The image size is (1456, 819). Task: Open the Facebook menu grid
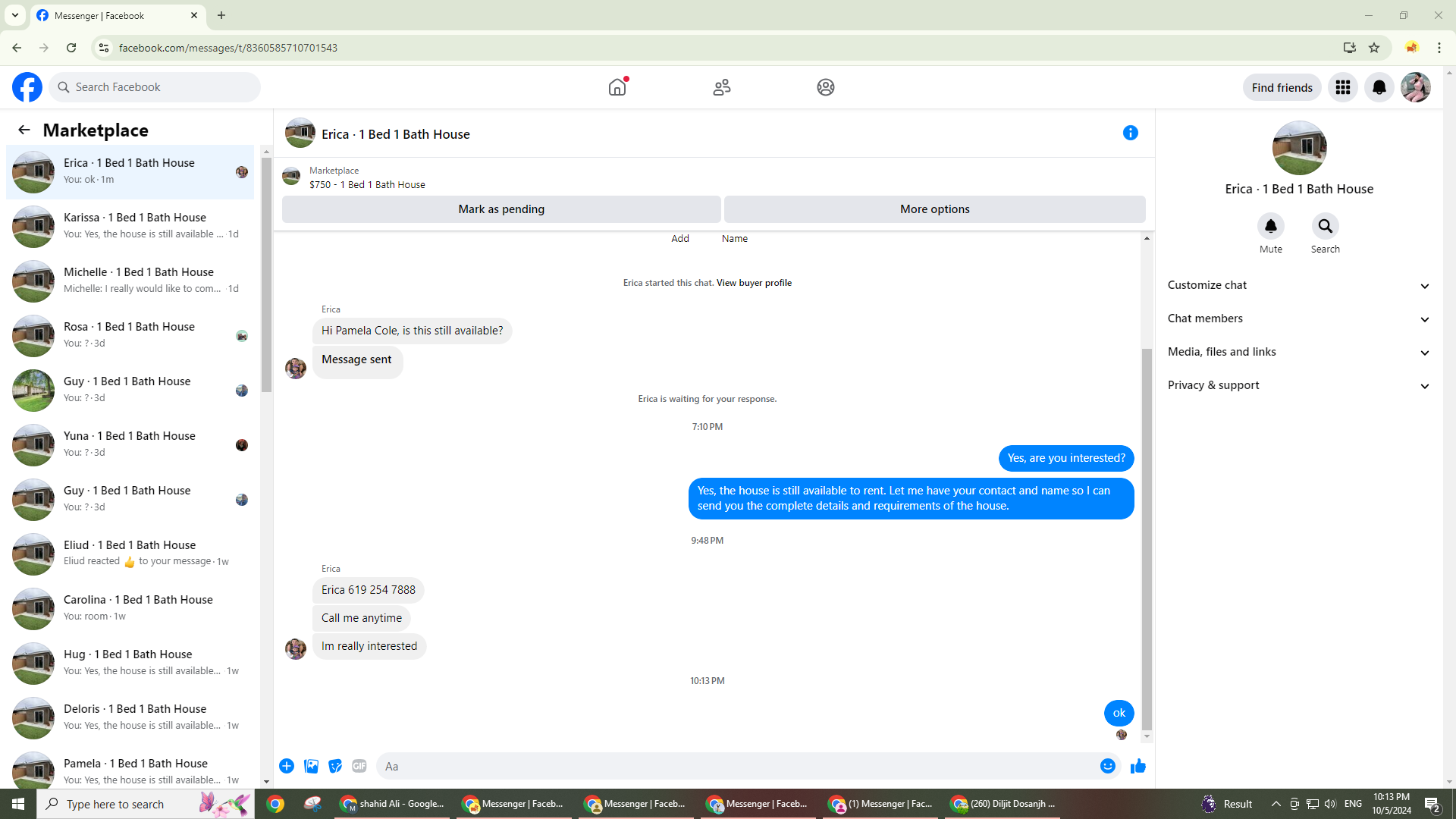pyautogui.click(x=1342, y=88)
